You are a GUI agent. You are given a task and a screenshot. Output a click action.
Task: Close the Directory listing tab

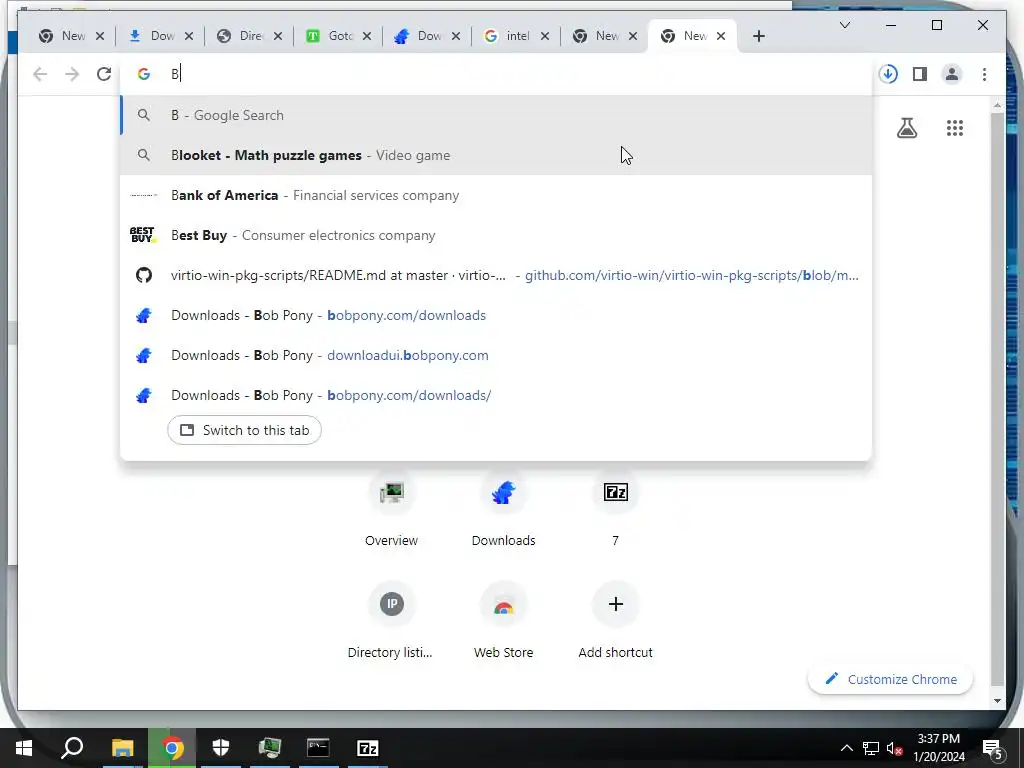pyautogui.click(x=278, y=36)
